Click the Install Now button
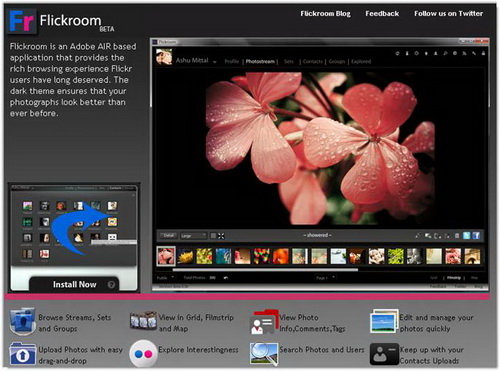The width and height of the screenshot is (500, 371). [74, 284]
